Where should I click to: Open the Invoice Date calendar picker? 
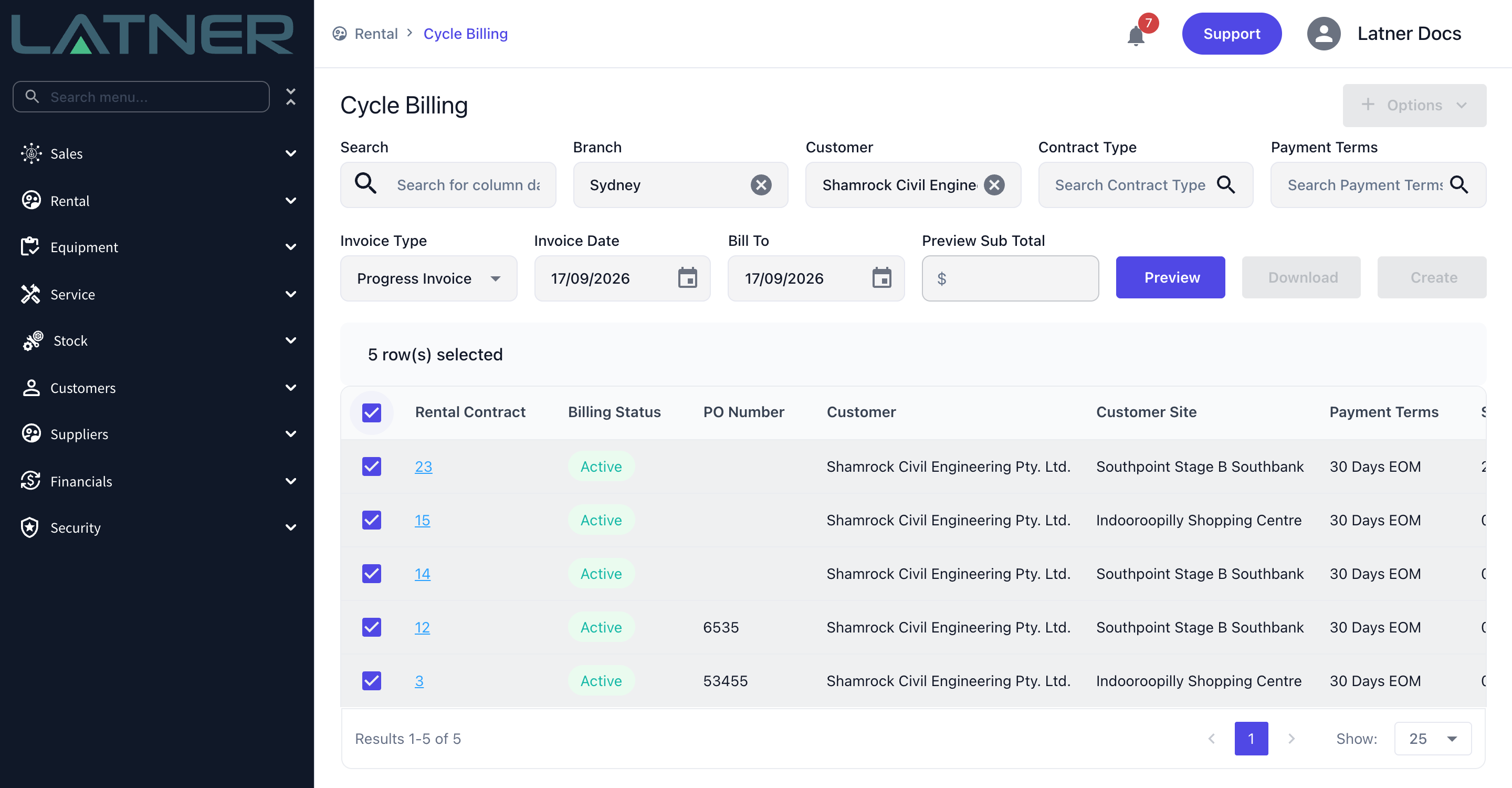[687, 278]
